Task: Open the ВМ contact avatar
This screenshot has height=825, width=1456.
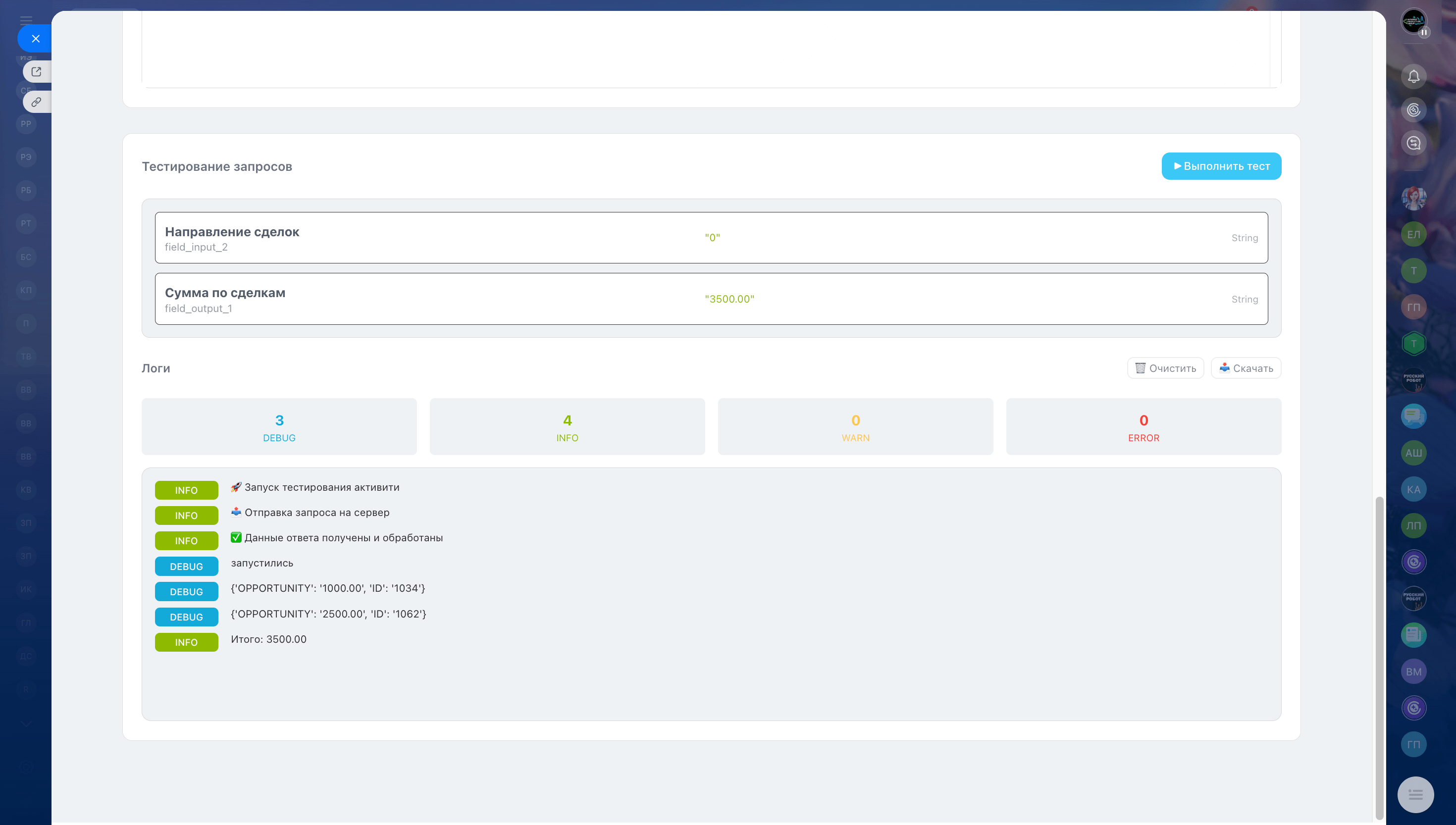Action: (x=1413, y=671)
